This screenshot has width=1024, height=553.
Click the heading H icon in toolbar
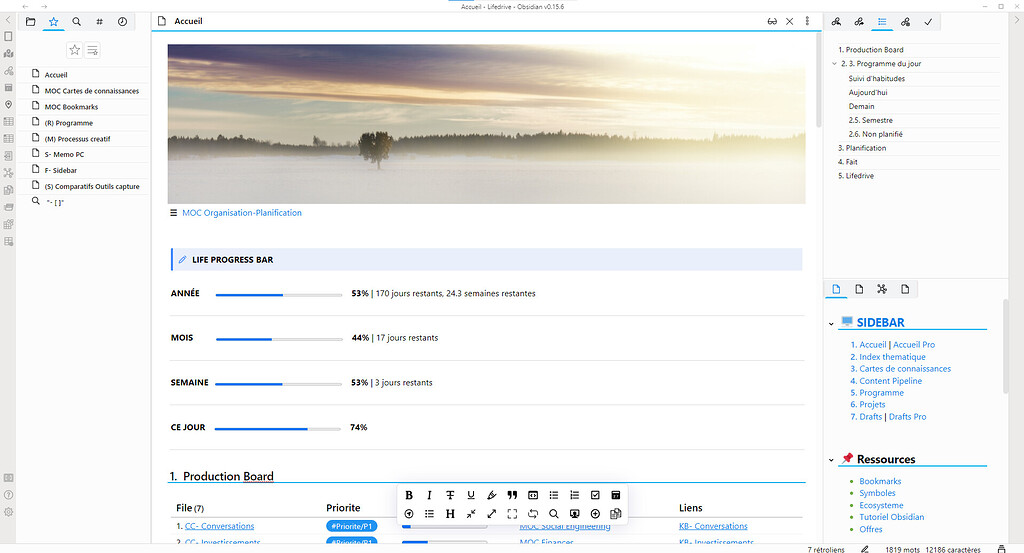pyautogui.click(x=450, y=514)
